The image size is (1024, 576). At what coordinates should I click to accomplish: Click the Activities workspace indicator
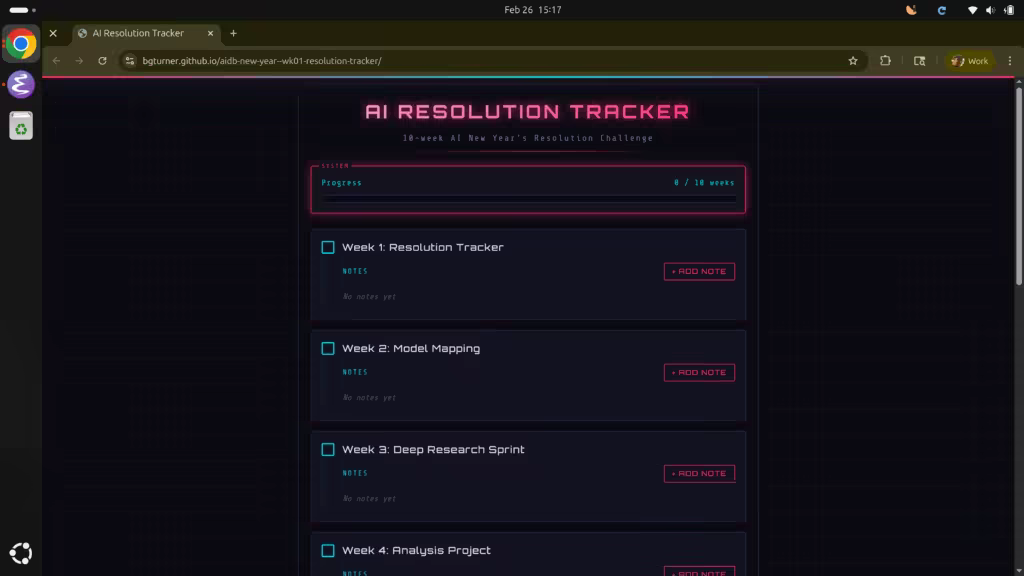tap(22, 10)
